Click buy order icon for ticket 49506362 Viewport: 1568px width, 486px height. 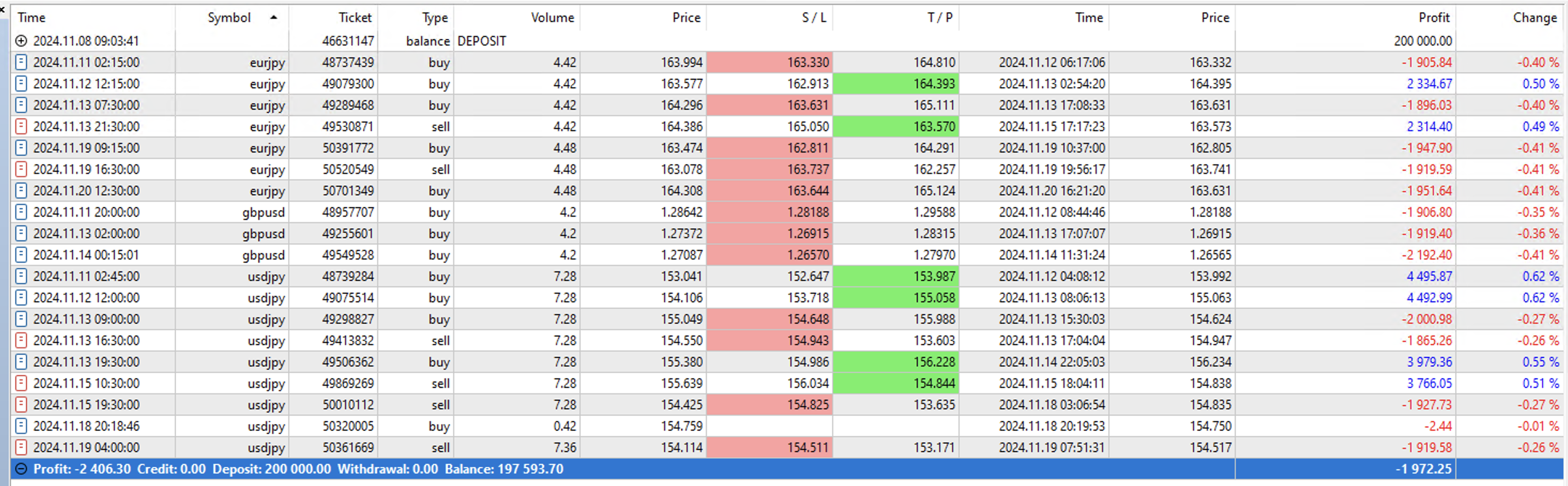[x=21, y=361]
